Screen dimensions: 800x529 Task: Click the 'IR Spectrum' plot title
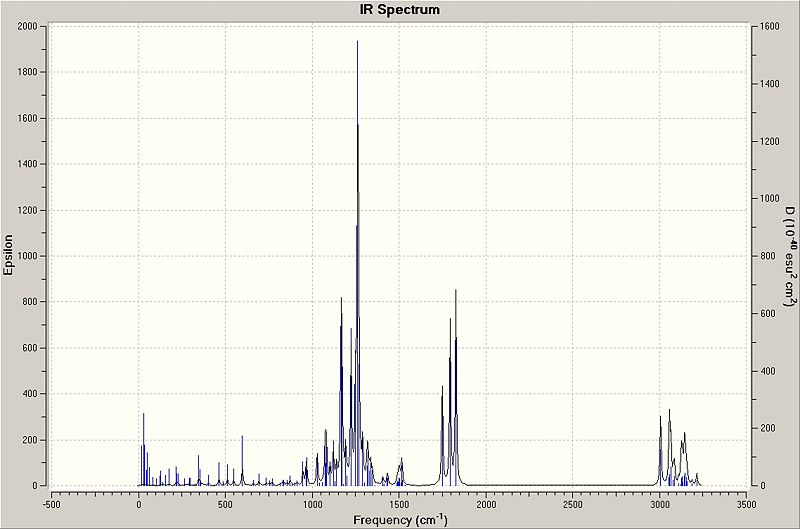pos(399,10)
